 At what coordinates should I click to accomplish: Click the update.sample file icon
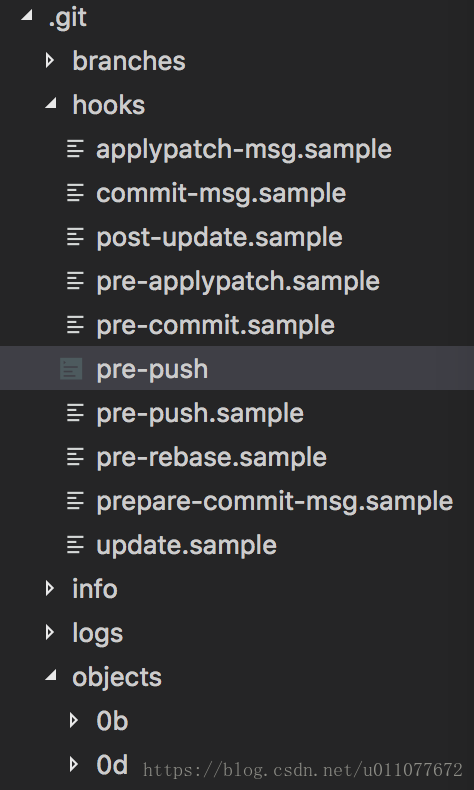click(76, 545)
